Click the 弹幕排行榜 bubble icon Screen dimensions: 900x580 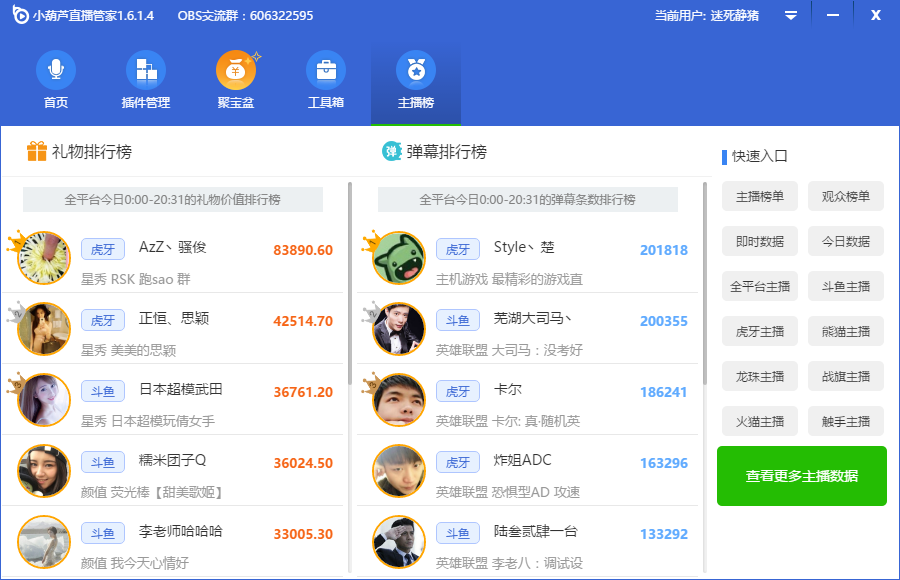click(392, 152)
